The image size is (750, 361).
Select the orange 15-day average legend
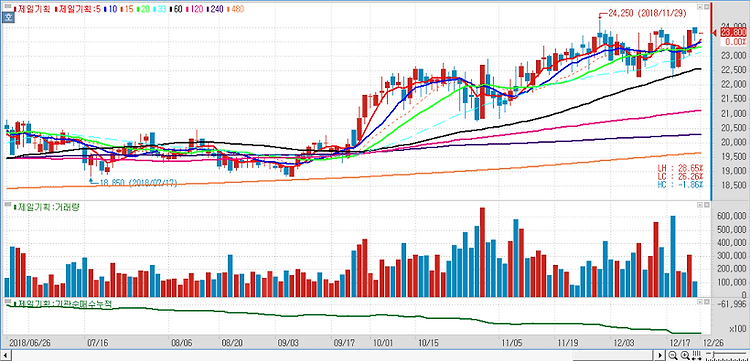point(127,9)
